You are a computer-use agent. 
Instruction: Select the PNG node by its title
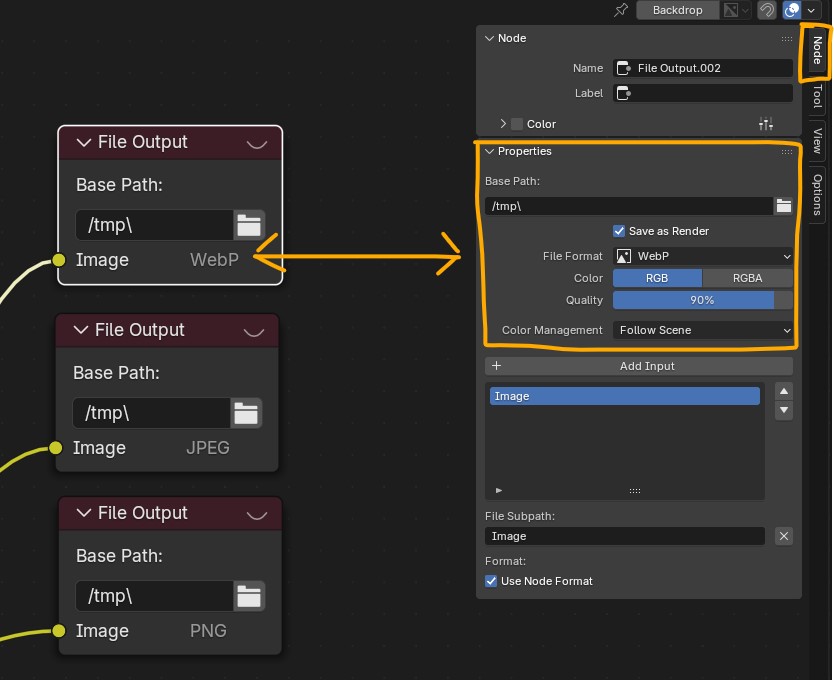143,513
